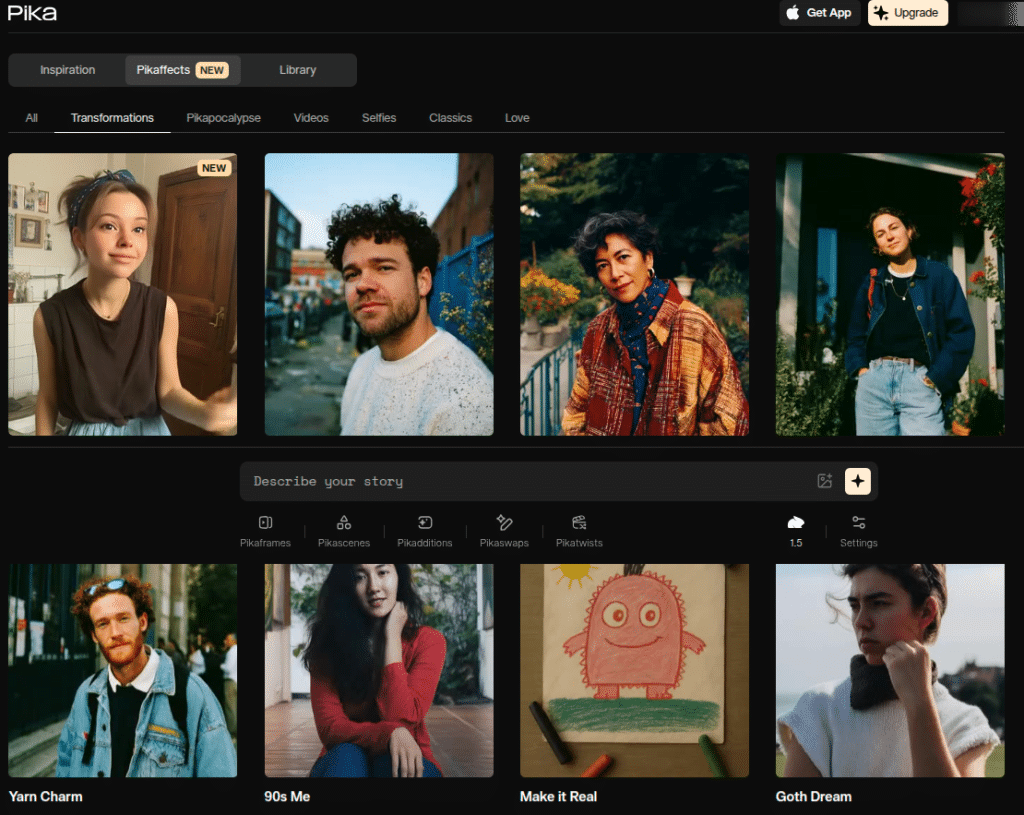Viewport: 1024px width, 815px height.
Task: Select the Selfies filter
Action: click(x=379, y=117)
